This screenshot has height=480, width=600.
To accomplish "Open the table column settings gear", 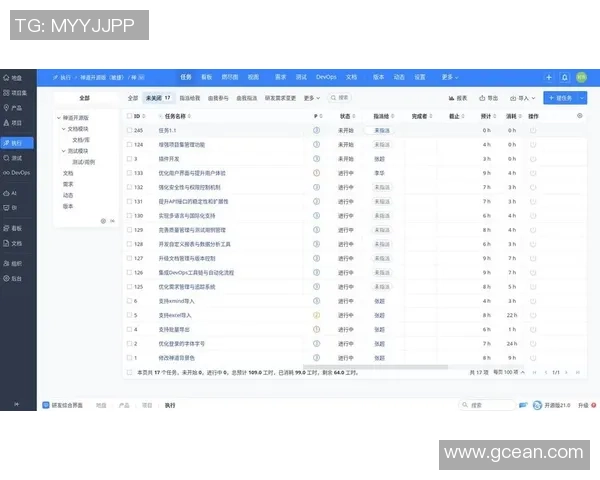I will pyautogui.click(x=579, y=116).
